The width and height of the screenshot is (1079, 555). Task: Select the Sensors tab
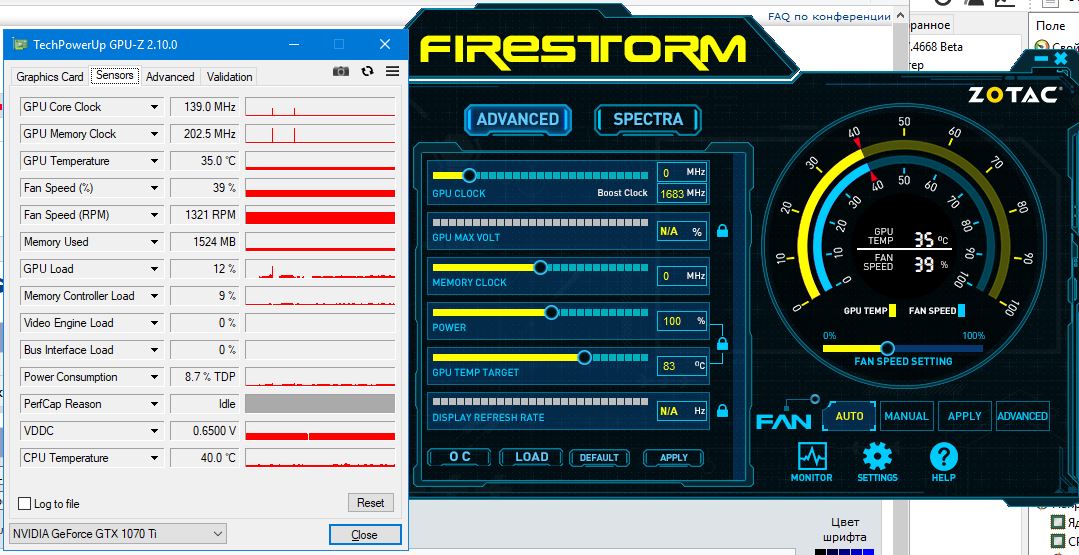pos(115,76)
